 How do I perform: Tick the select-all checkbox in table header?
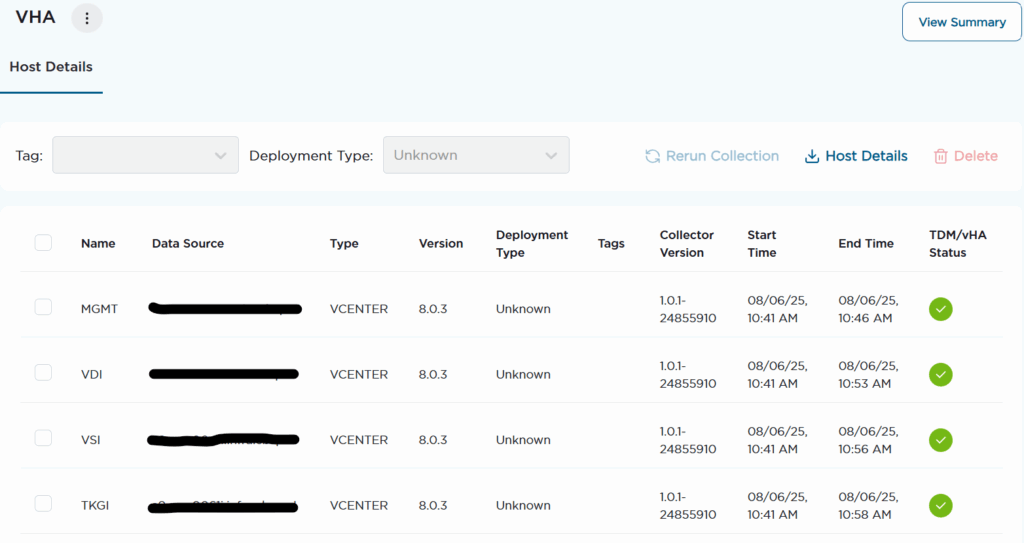click(x=43, y=243)
